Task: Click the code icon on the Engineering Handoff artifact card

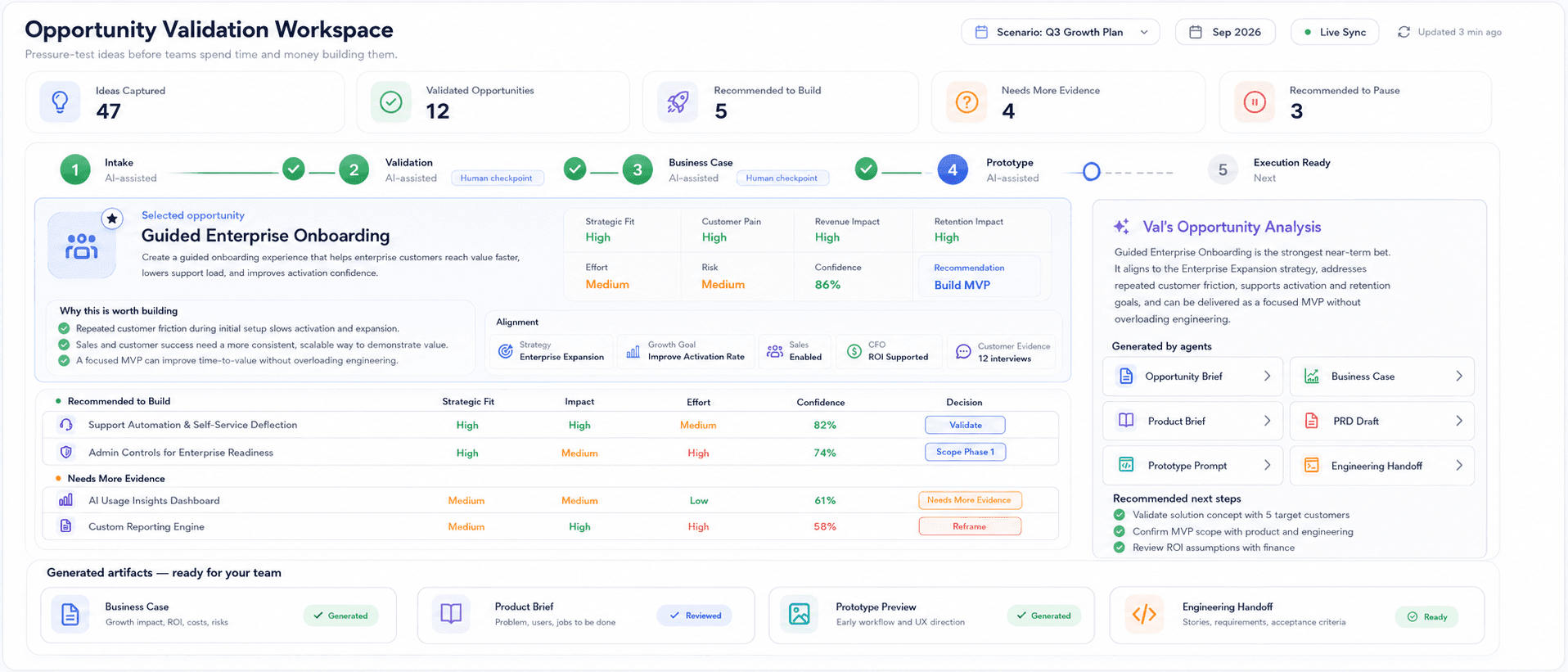Action: coord(1144,614)
